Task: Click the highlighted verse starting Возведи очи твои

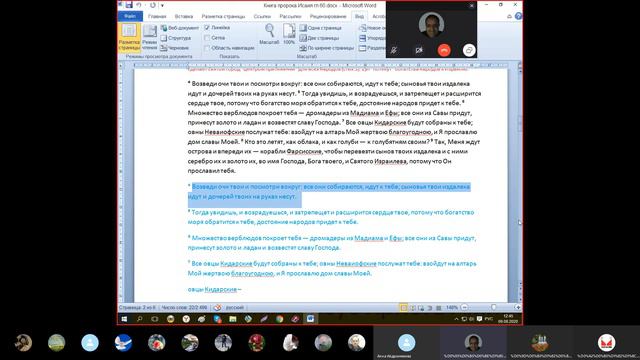Action: point(329,191)
